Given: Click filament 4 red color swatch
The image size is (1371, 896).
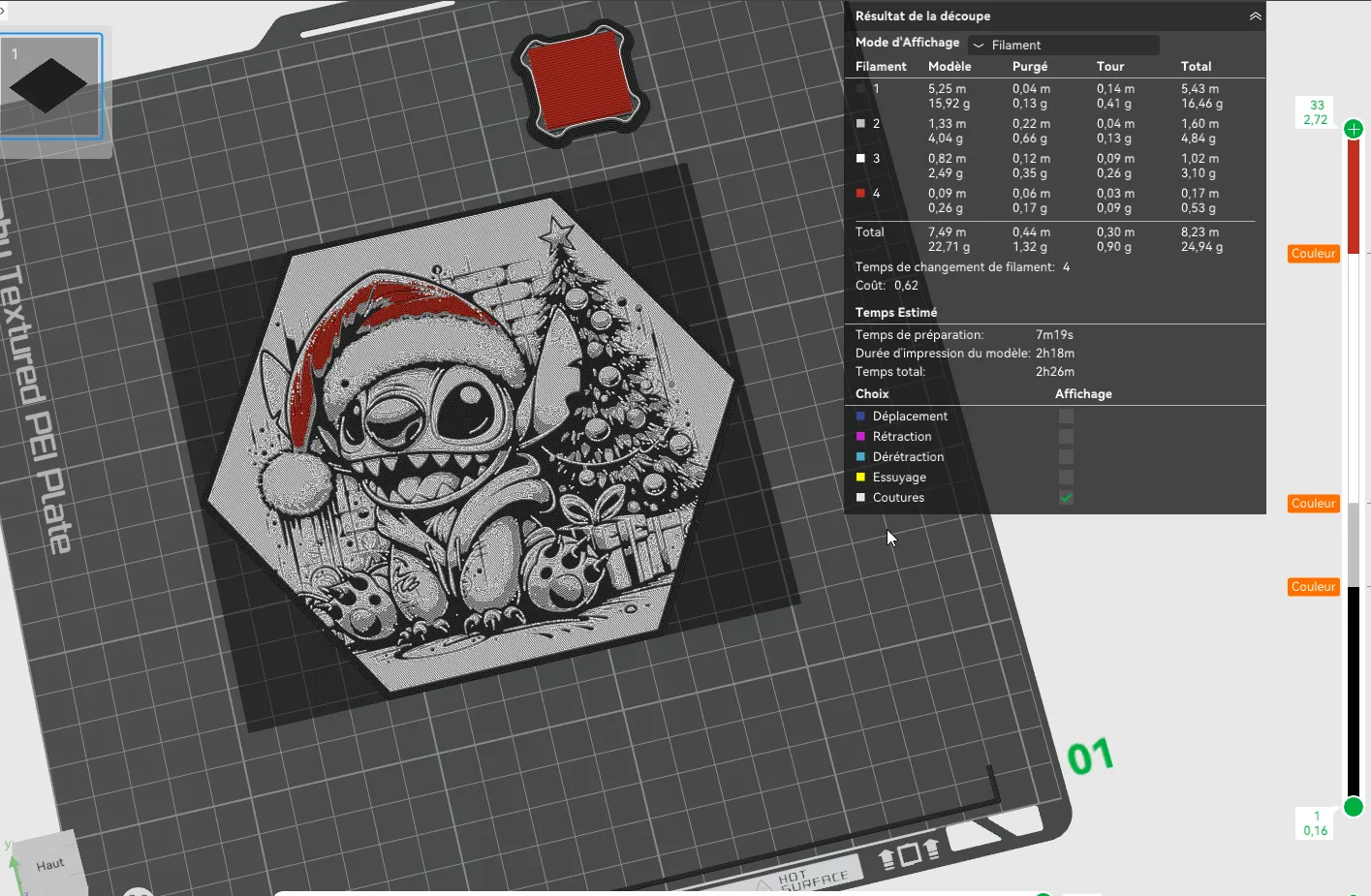Looking at the screenshot, I should [860, 193].
